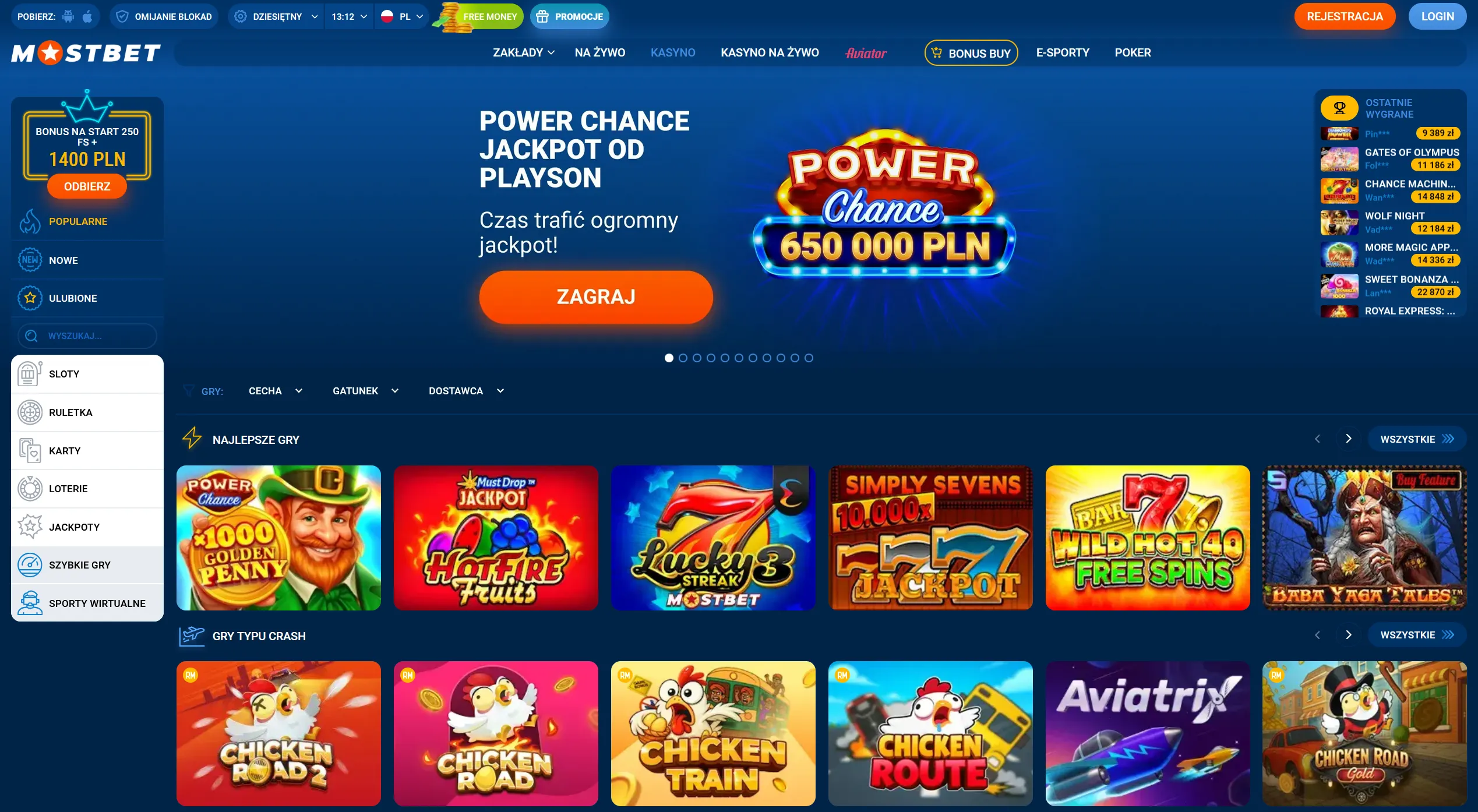This screenshot has height=812, width=1478.
Task: Show next games in Najlepsze Gry
Action: click(x=1348, y=439)
